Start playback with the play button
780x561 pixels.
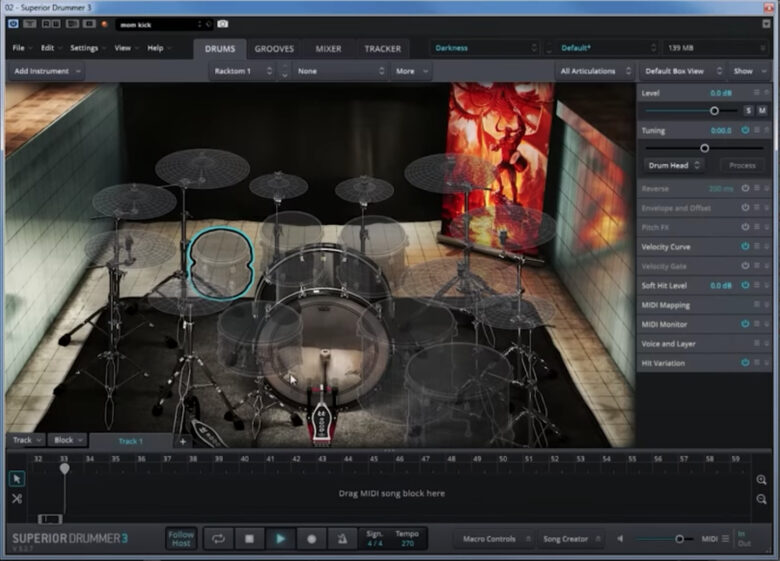coord(280,539)
